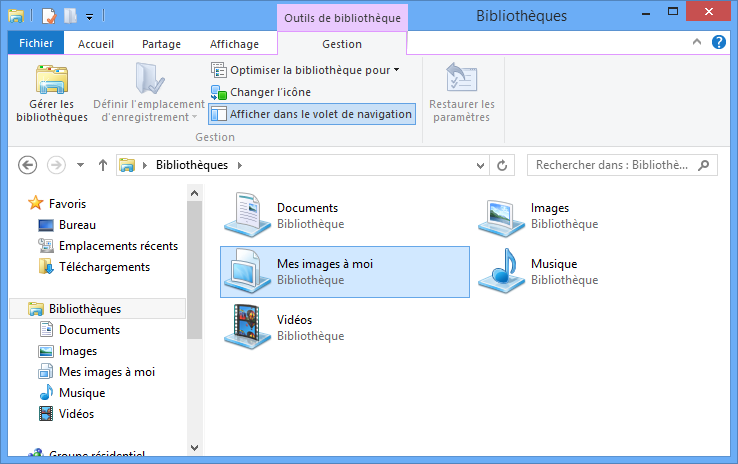Collapse the ribbon with the chevron

(x=697, y=42)
